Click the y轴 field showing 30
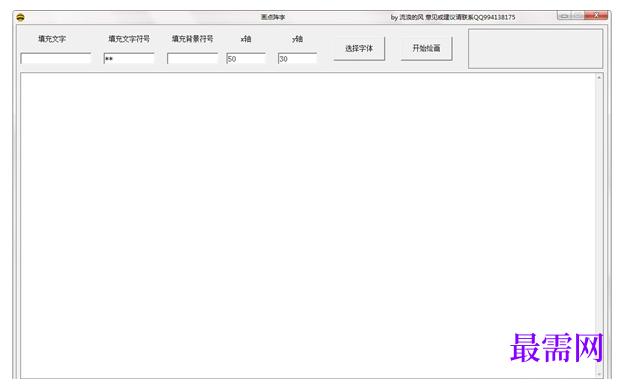 pyautogui.click(x=298, y=58)
